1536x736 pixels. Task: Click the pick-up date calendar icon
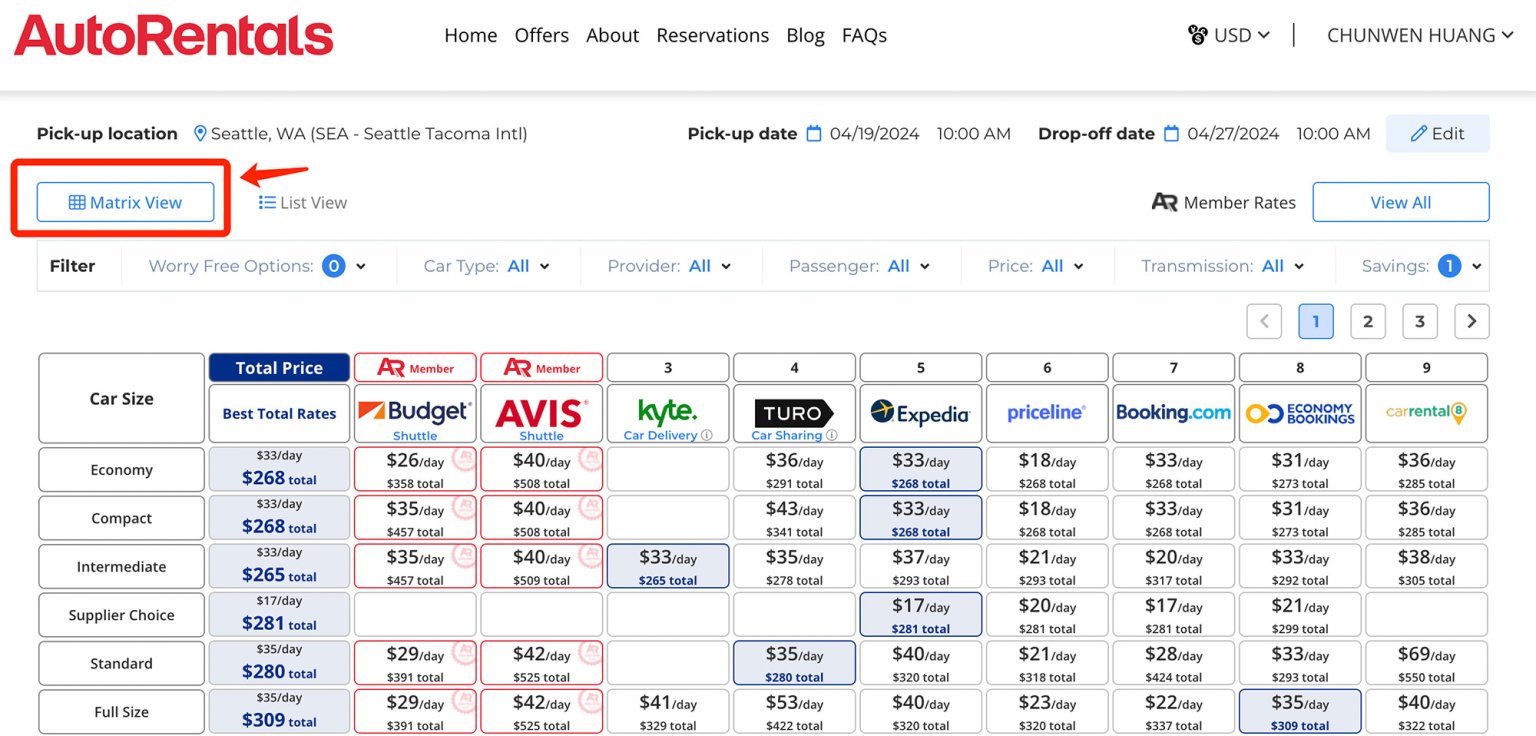tap(814, 134)
